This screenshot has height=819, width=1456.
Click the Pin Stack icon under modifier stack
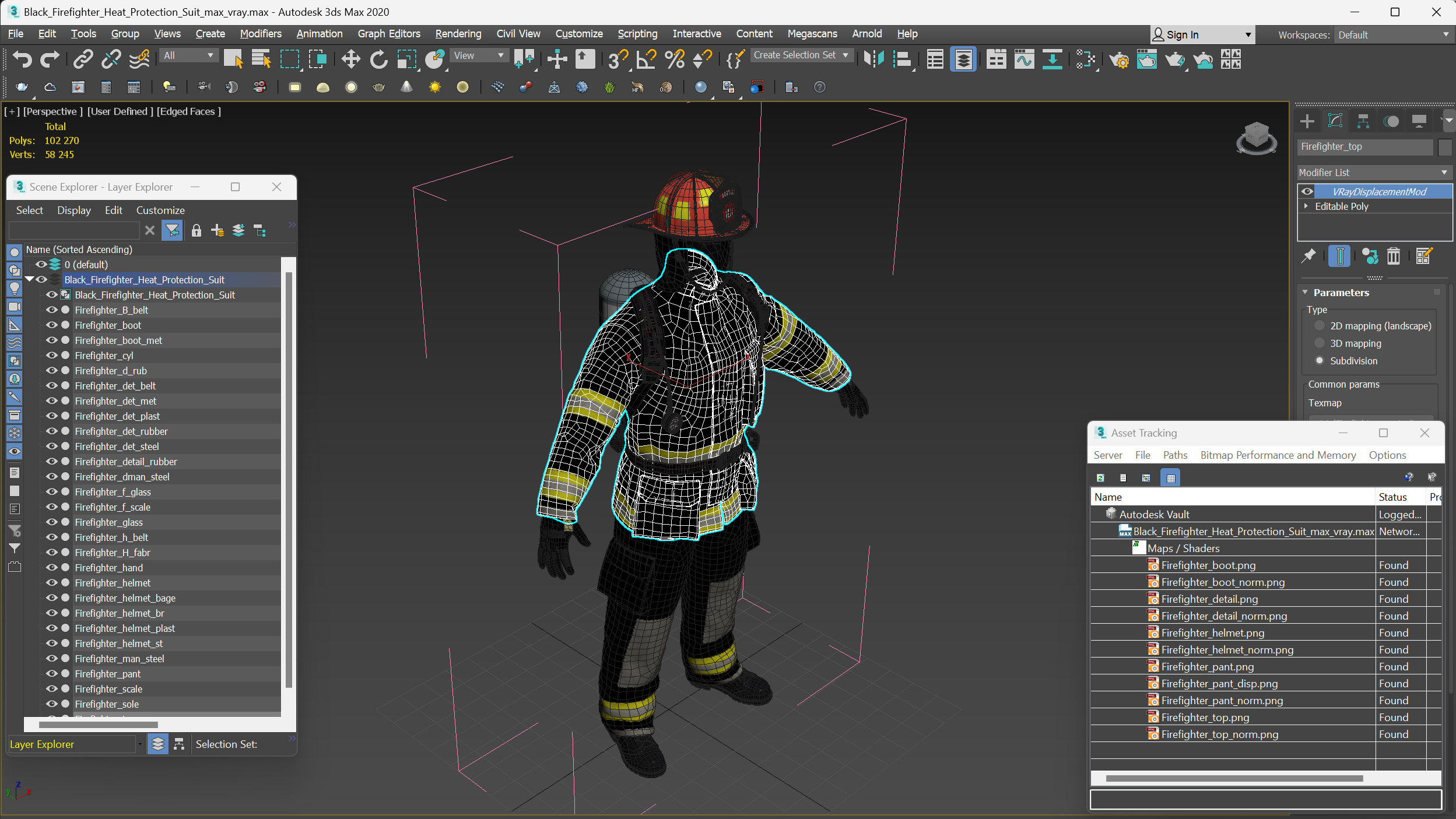(1308, 256)
